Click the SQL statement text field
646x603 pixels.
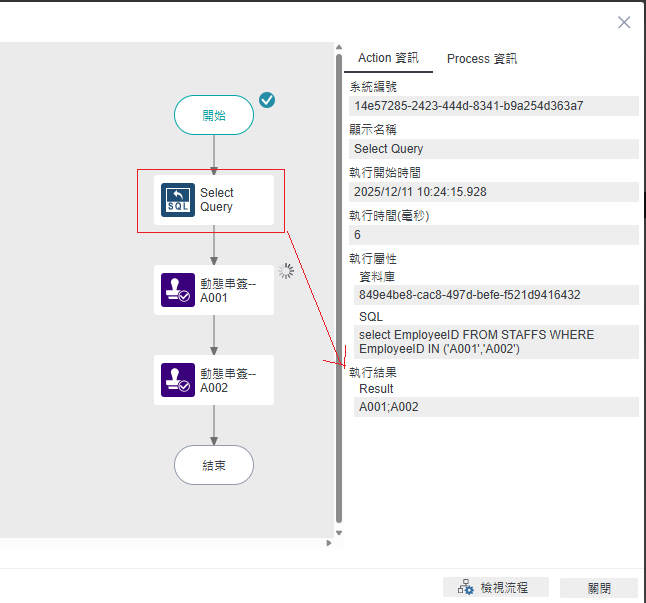(496, 342)
